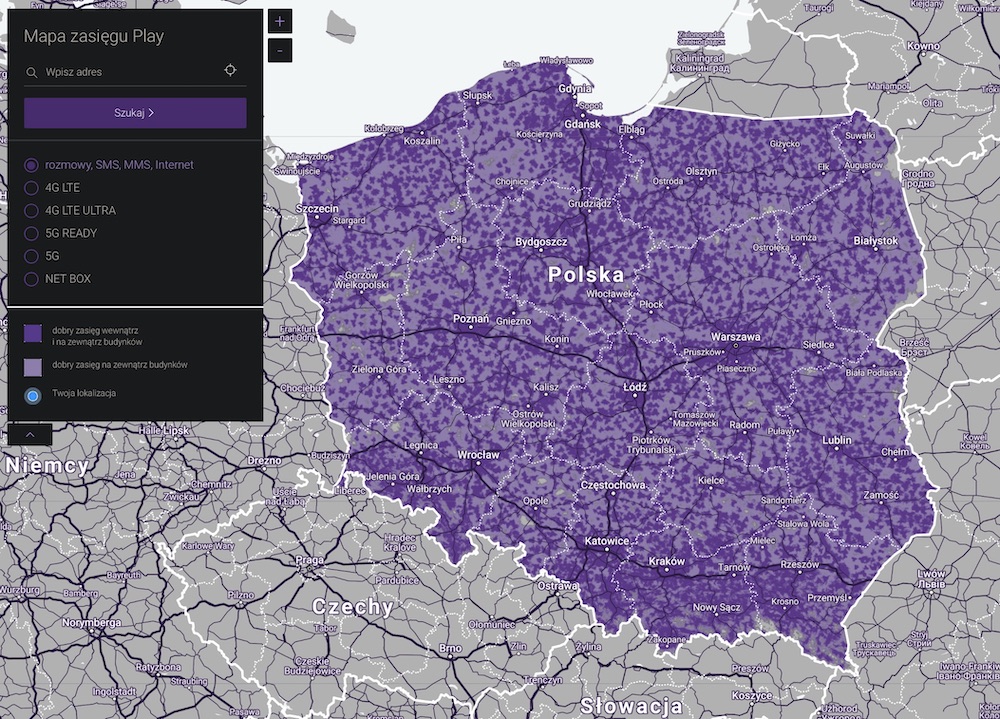
Task: Click the Zielona Góra label on the map
Action: pos(379,369)
